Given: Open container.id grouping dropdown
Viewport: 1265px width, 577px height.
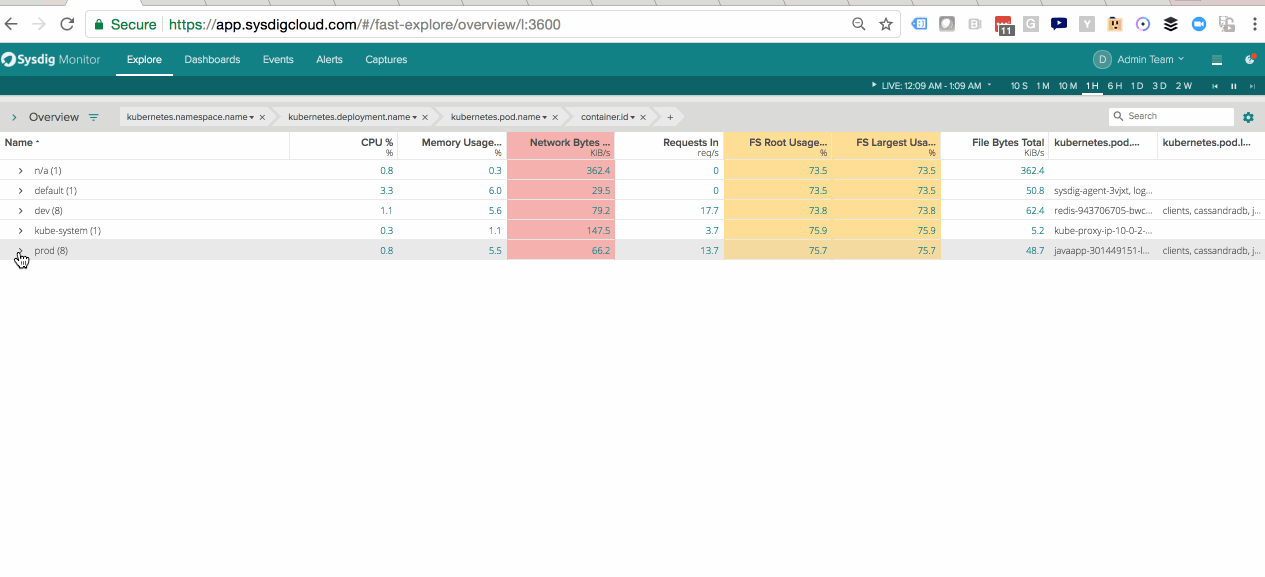Looking at the screenshot, I should tap(608, 117).
